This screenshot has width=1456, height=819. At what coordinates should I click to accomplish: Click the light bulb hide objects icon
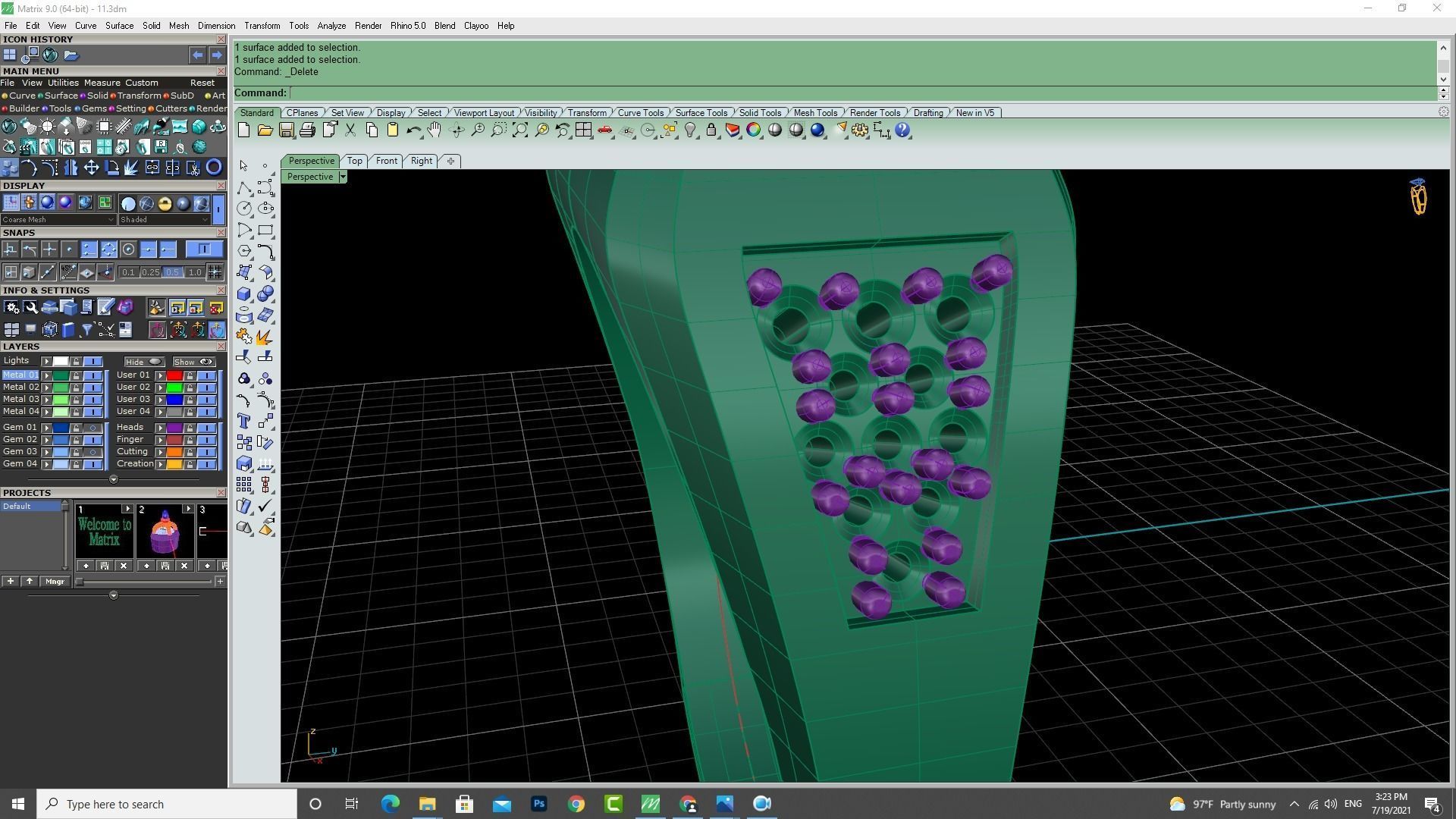[690, 130]
